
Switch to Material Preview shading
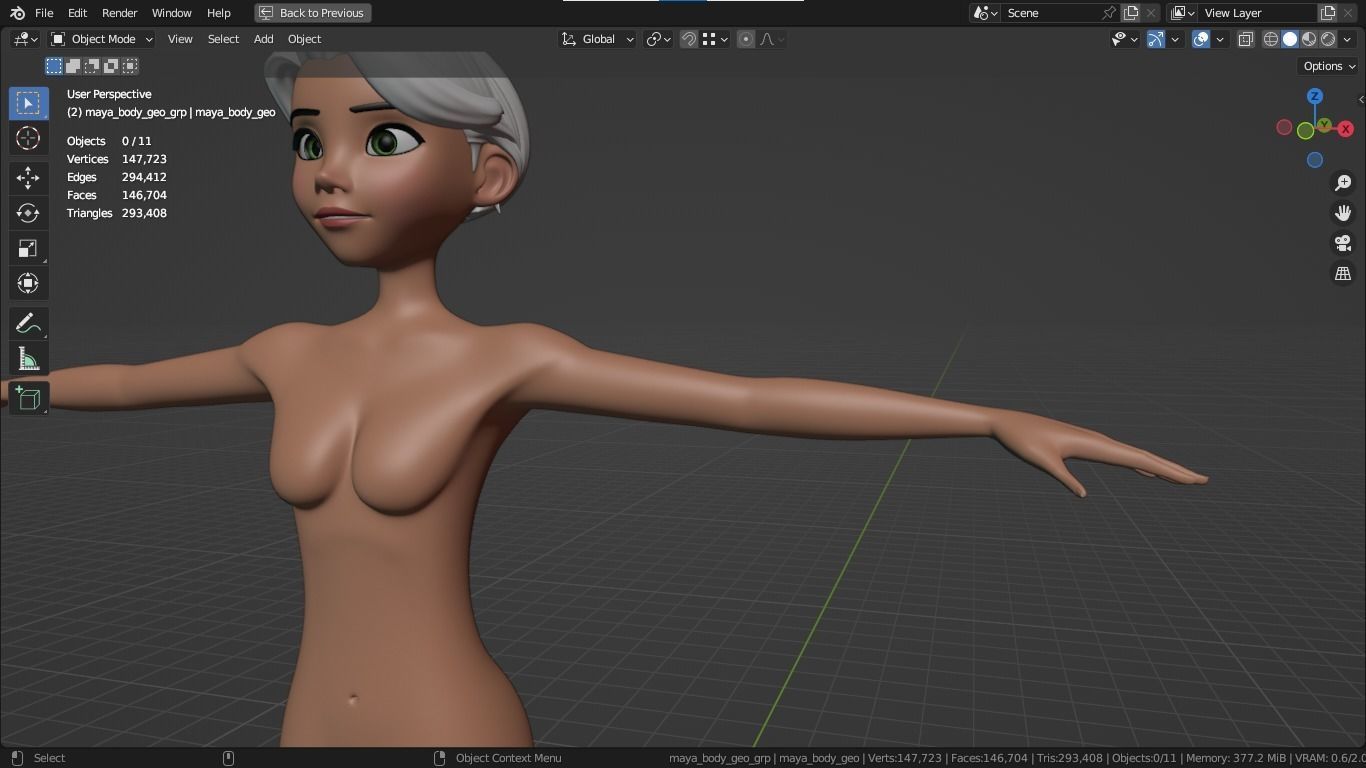pos(1309,39)
